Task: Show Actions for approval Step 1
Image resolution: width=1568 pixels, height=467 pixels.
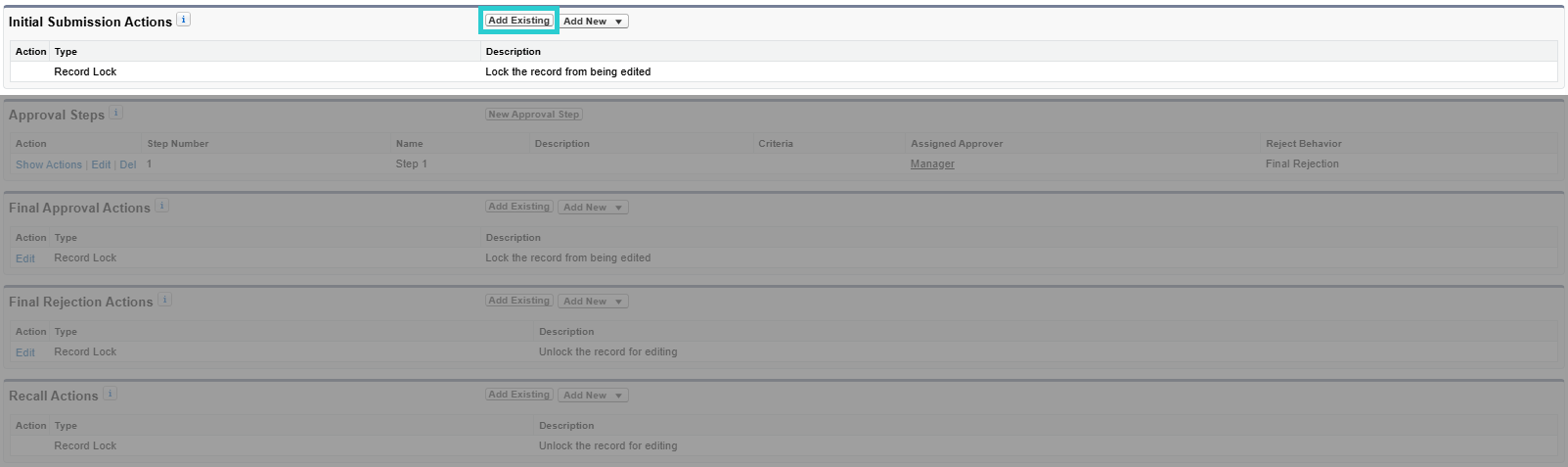Action: click(x=49, y=164)
